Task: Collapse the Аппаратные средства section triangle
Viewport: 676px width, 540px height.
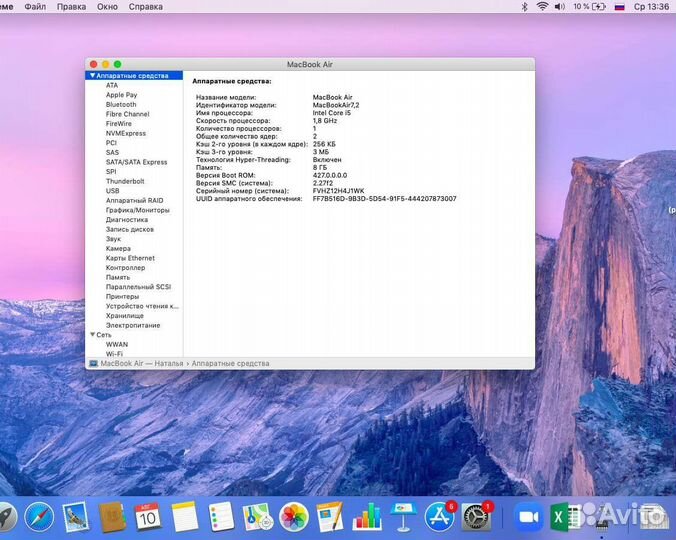Action: click(92, 75)
